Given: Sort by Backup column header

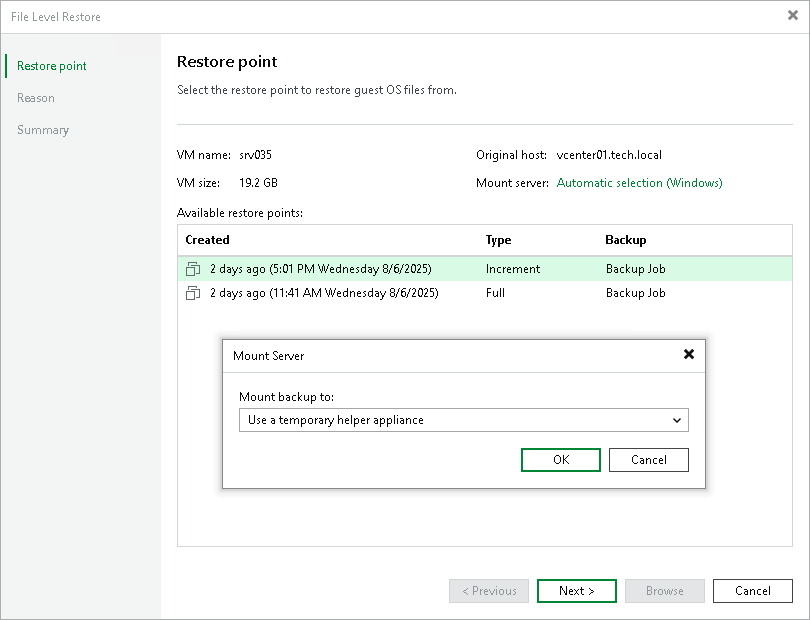Looking at the screenshot, I should (x=626, y=240).
